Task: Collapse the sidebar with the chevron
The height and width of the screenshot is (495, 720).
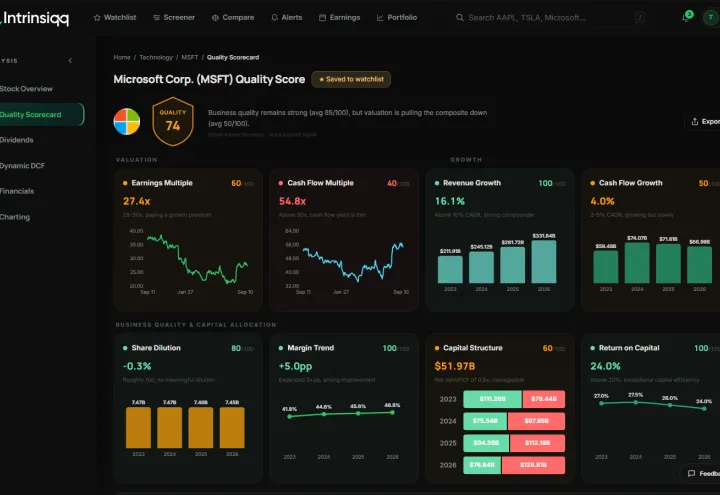Action: pos(70,61)
